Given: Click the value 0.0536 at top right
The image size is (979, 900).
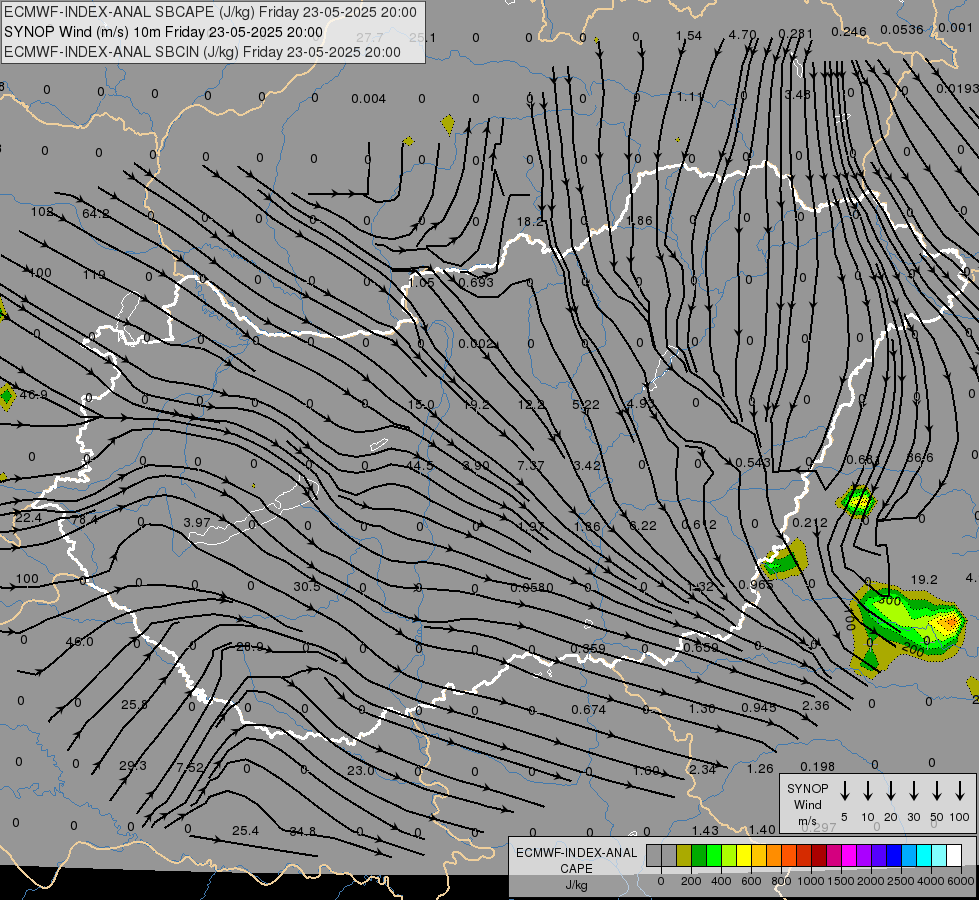Looking at the screenshot, I should point(902,29).
